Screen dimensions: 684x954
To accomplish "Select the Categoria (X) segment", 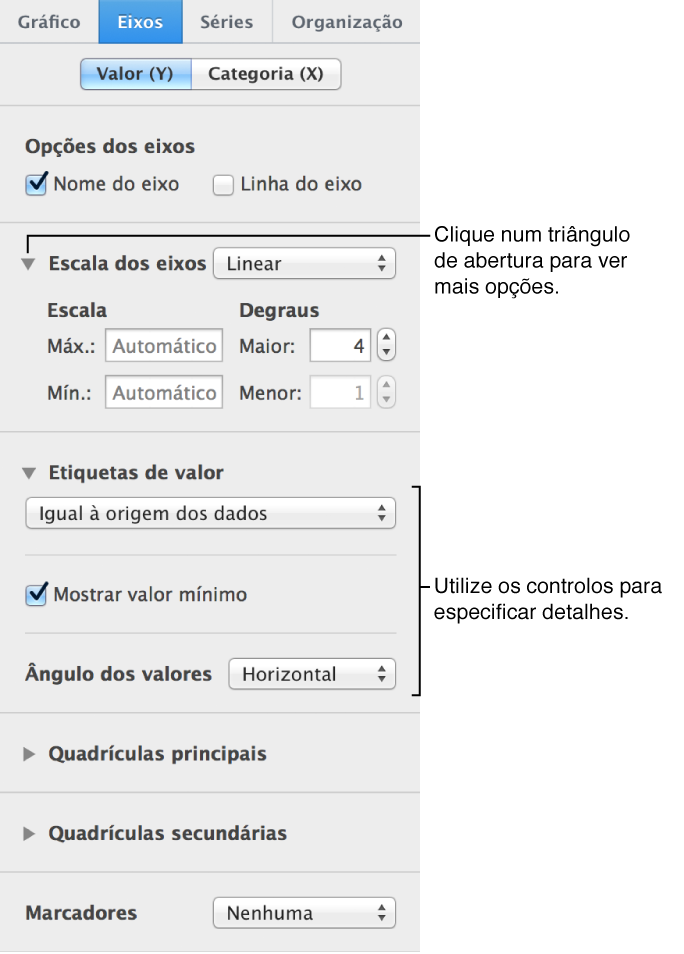I will tap(266, 74).
